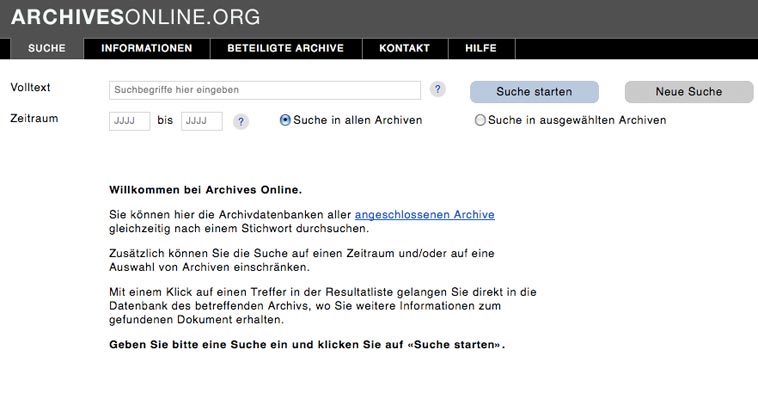Image resolution: width=758 pixels, height=405 pixels.
Task: Click the ARCHIVESONLINE.ORG site logo
Action: [x=135, y=17]
